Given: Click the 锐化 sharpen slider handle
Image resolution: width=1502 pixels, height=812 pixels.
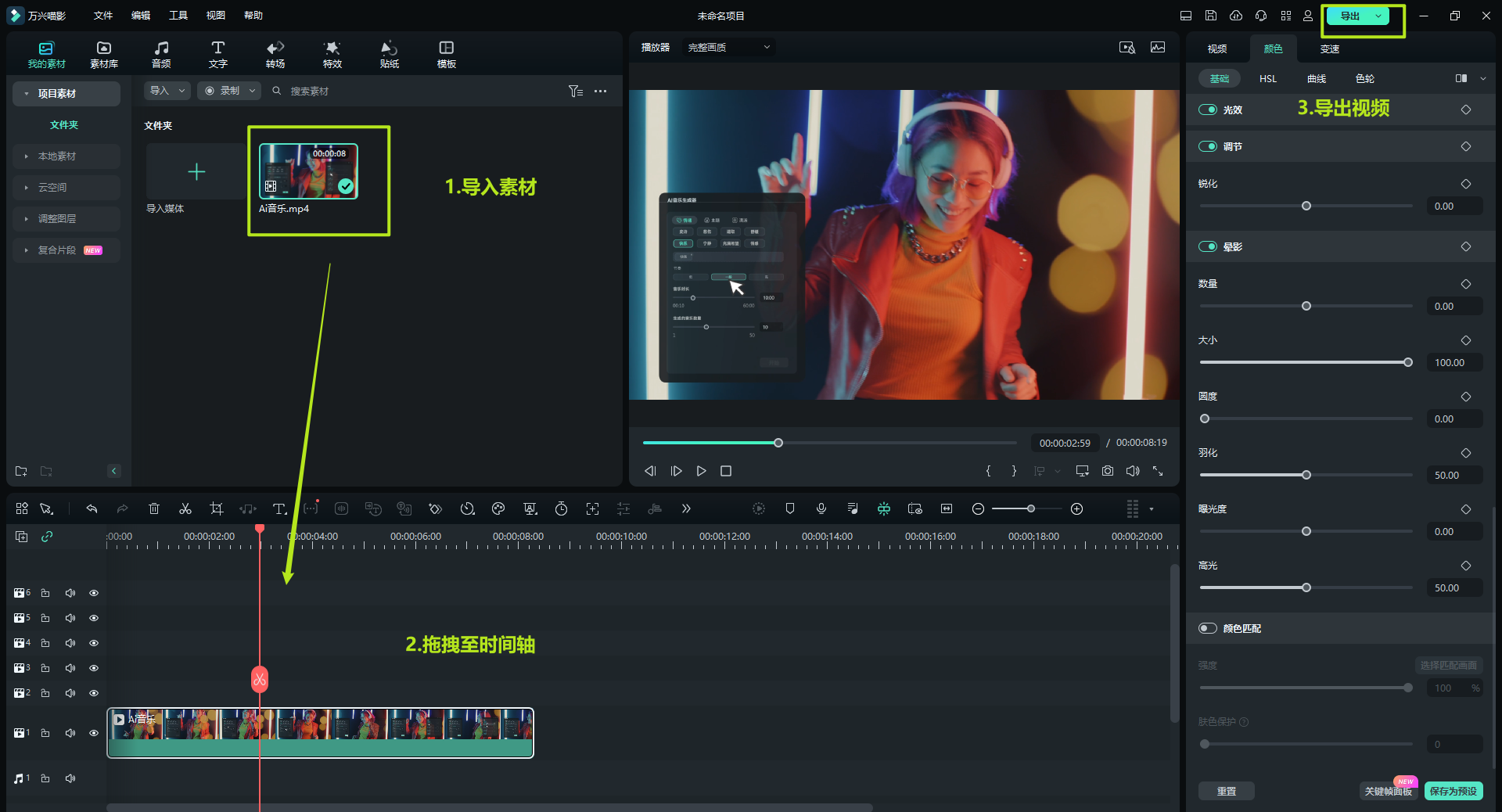Looking at the screenshot, I should point(1306,206).
